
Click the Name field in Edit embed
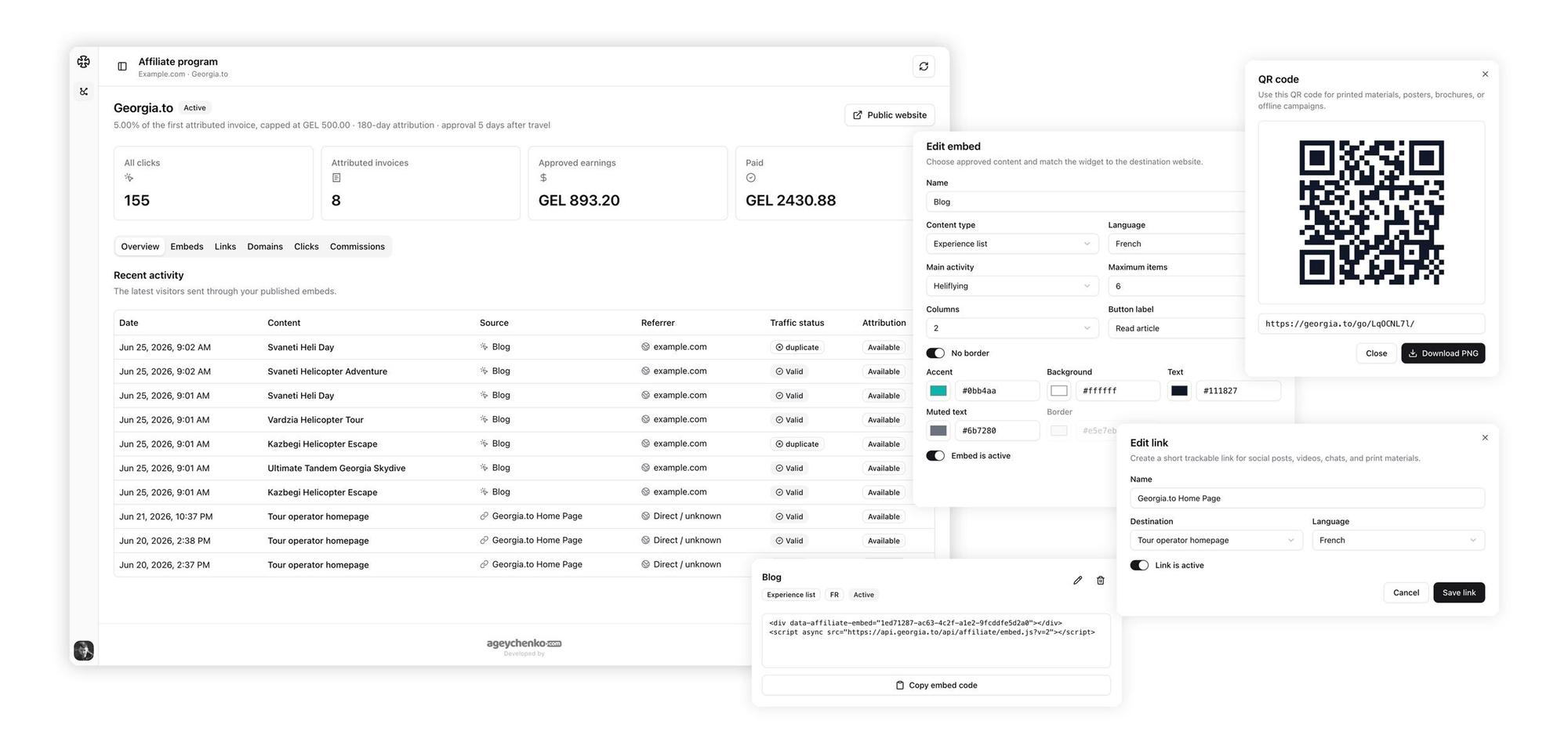click(x=1086, y=202)
